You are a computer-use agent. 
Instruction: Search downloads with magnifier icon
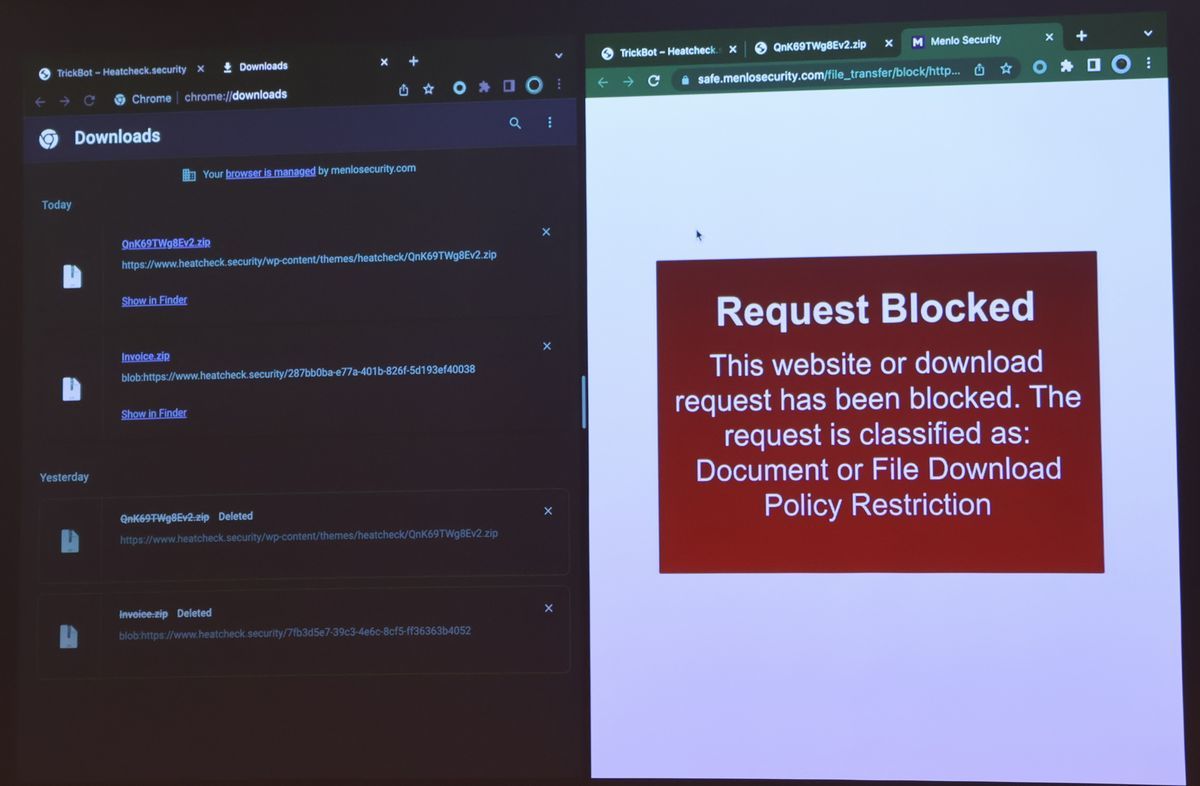515,123
